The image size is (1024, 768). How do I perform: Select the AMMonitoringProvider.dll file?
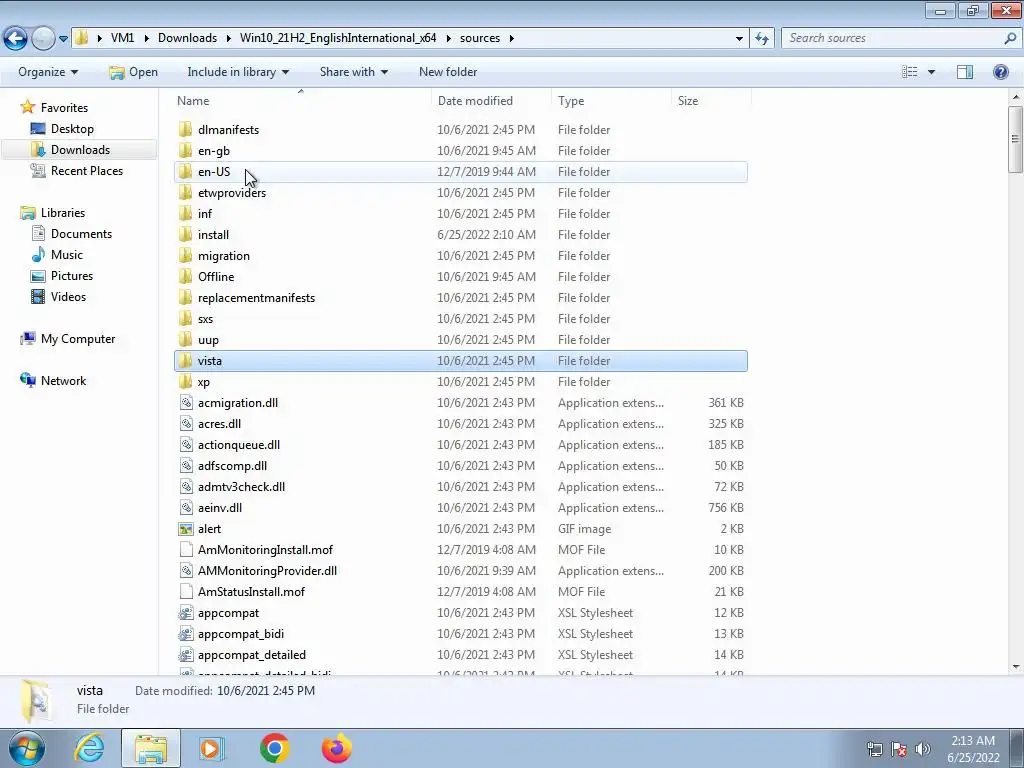tap(460, 571)
